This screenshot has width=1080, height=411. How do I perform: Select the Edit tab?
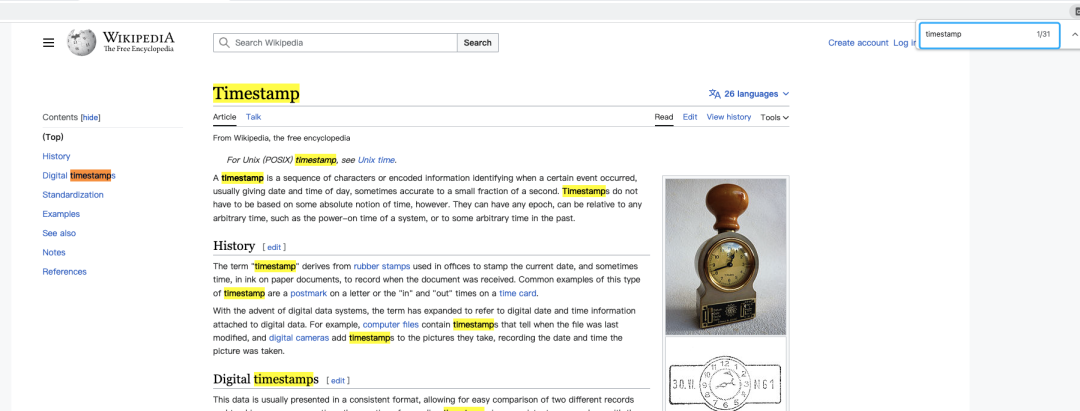pyautogui.click(x=690, y=117)
